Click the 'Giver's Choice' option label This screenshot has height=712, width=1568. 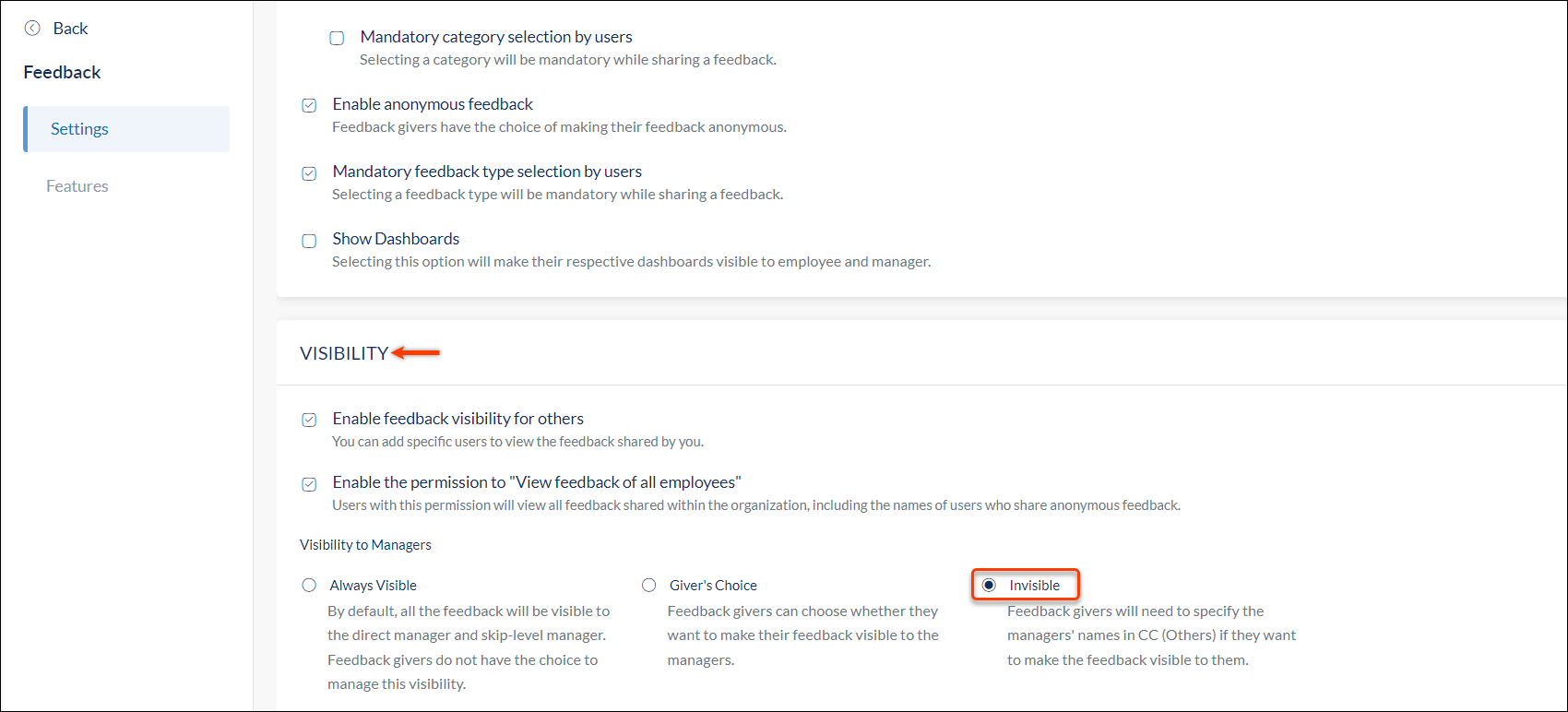click(x=713, y=586)
